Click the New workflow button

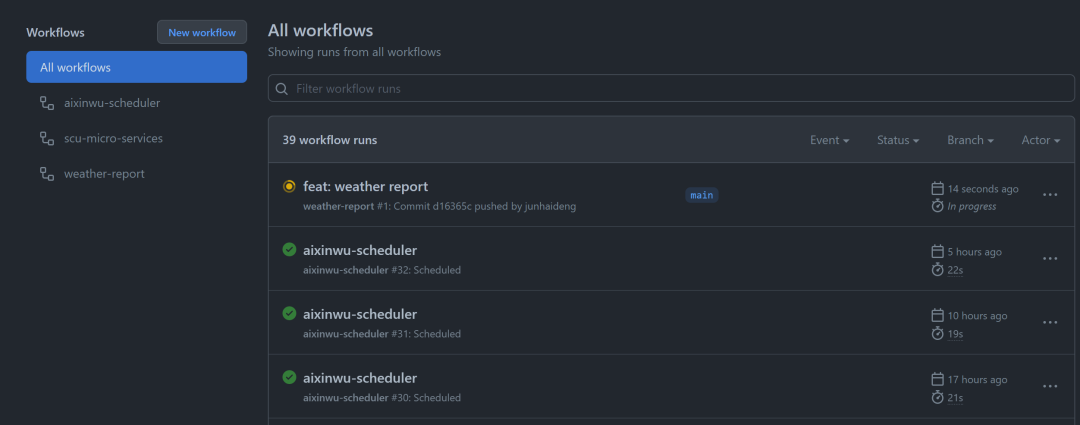click(202, 32)
